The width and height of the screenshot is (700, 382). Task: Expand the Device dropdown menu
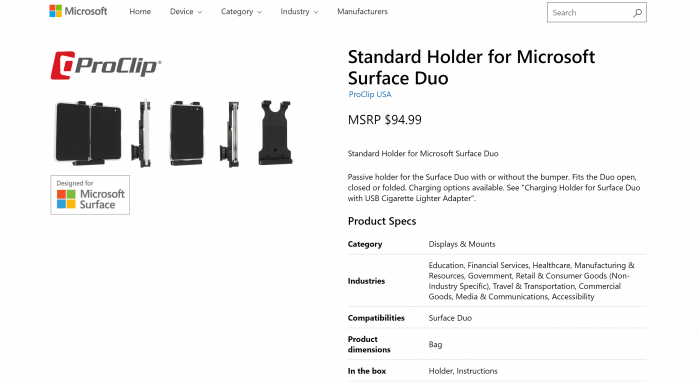186,12
